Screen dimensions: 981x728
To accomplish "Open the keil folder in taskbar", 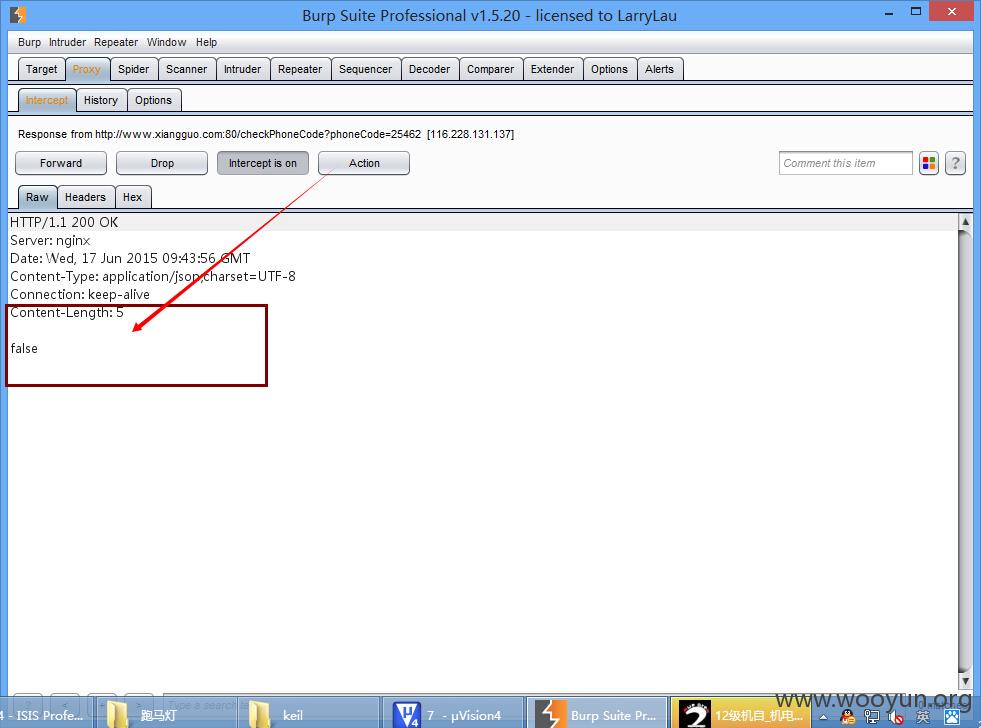I will tap(309, 714).
